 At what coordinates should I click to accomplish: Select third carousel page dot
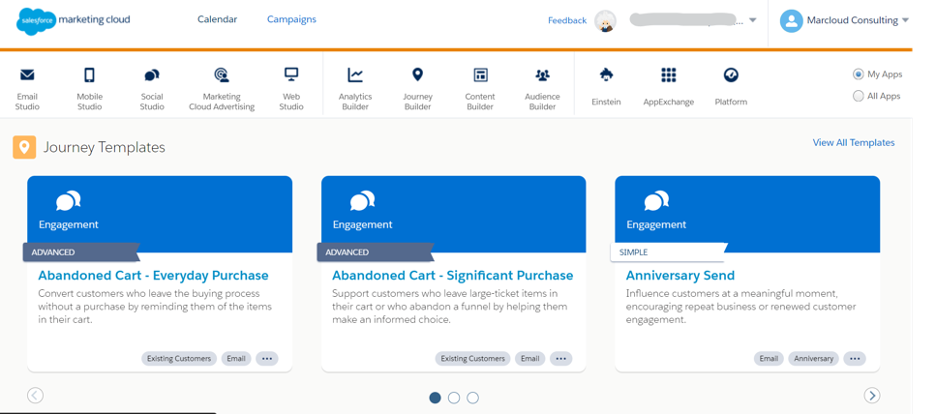coord(473,397)
